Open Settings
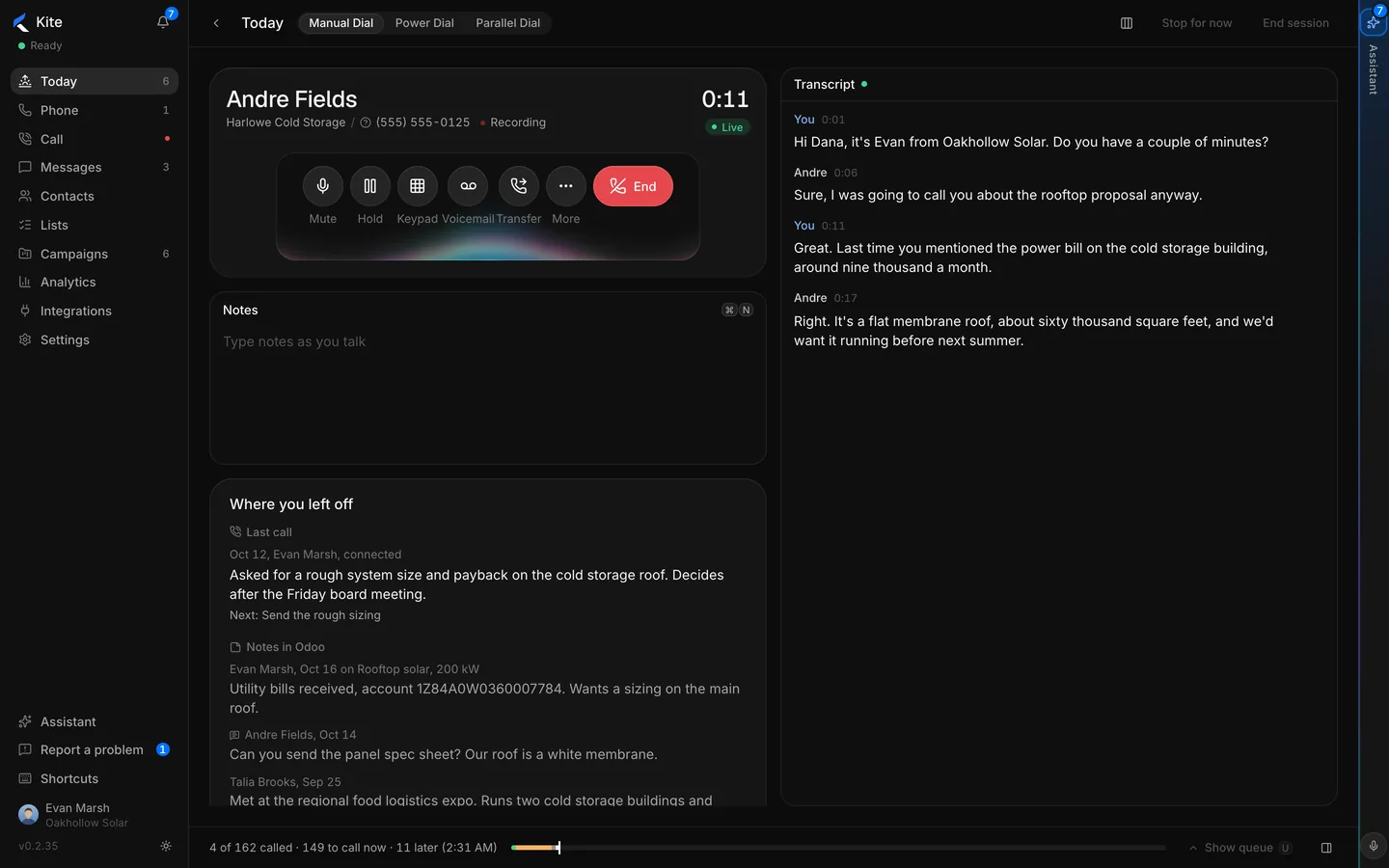The height and width of the screenshot is (868, 1389). point(95,339)
